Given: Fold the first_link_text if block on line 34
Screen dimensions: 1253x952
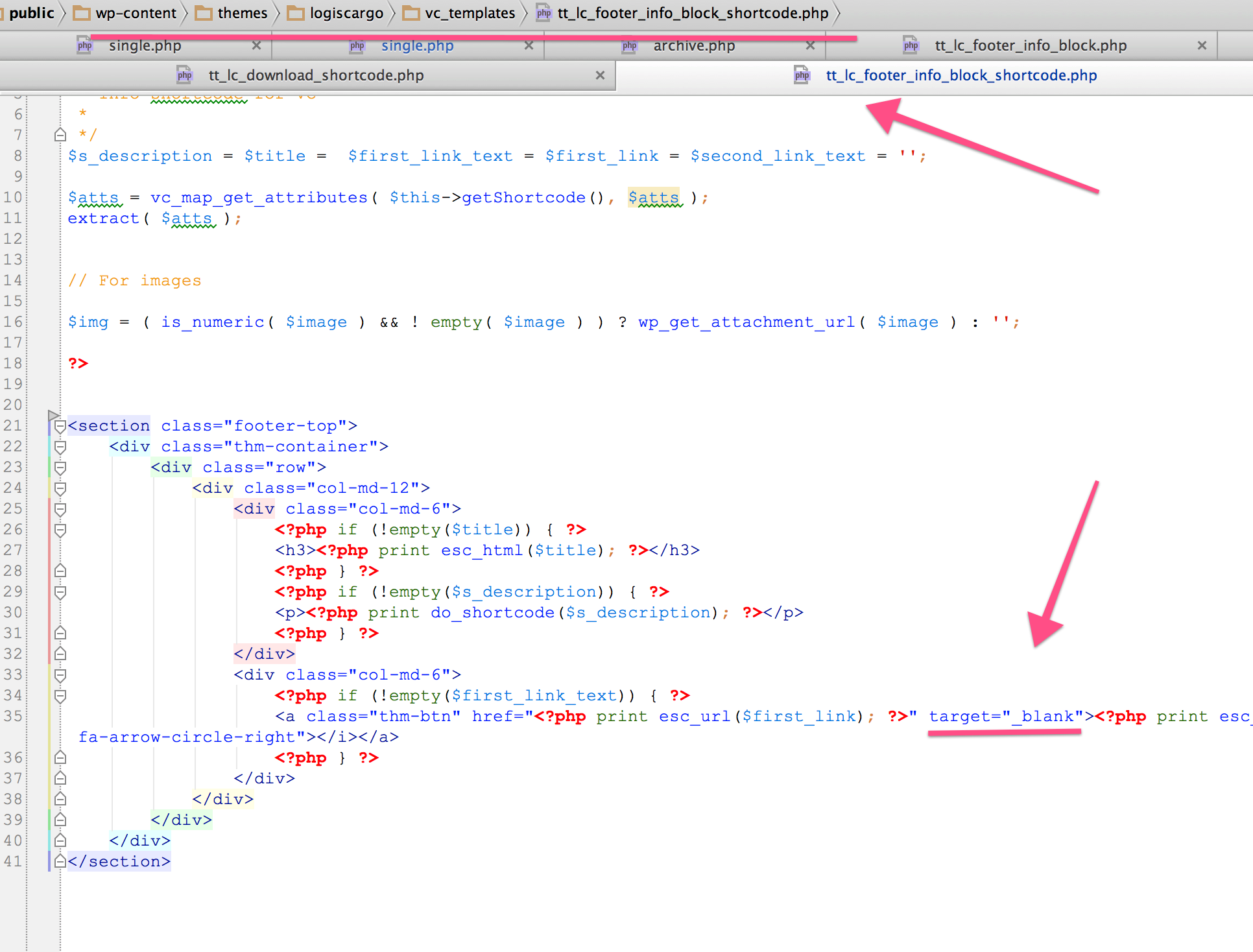Looking at the screenshot, I should [60, 696].
